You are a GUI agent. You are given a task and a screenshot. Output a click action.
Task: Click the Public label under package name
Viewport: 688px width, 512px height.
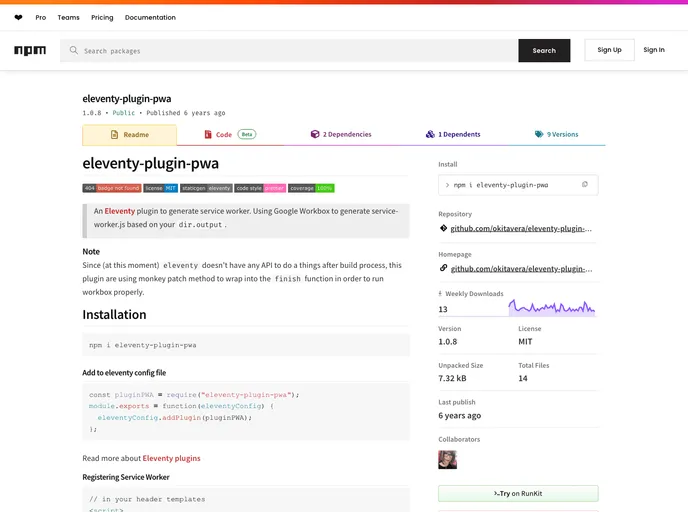click(124, 113)
